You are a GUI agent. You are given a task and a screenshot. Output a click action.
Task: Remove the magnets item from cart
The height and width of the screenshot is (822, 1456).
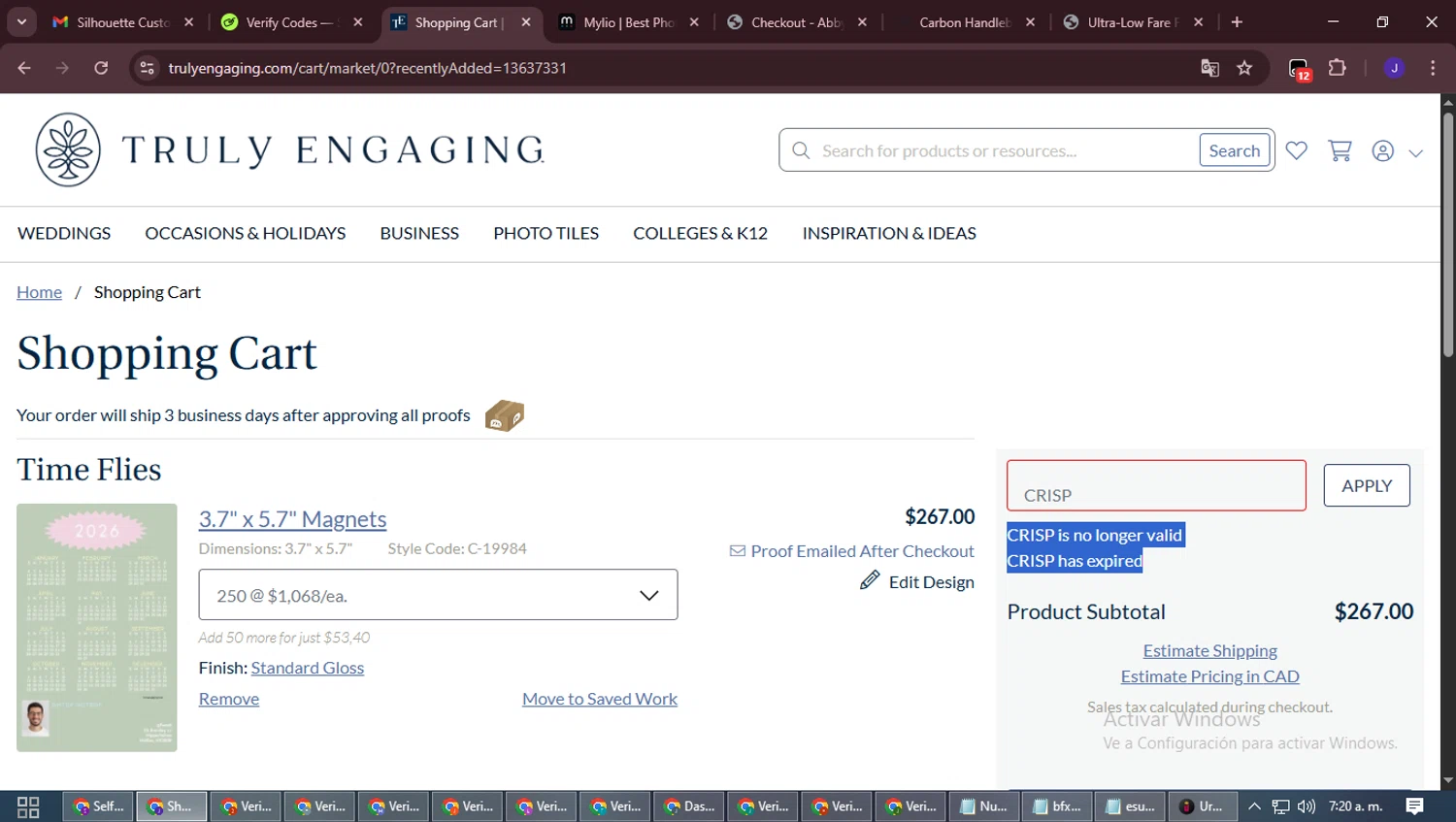click(x=229, y=699)
